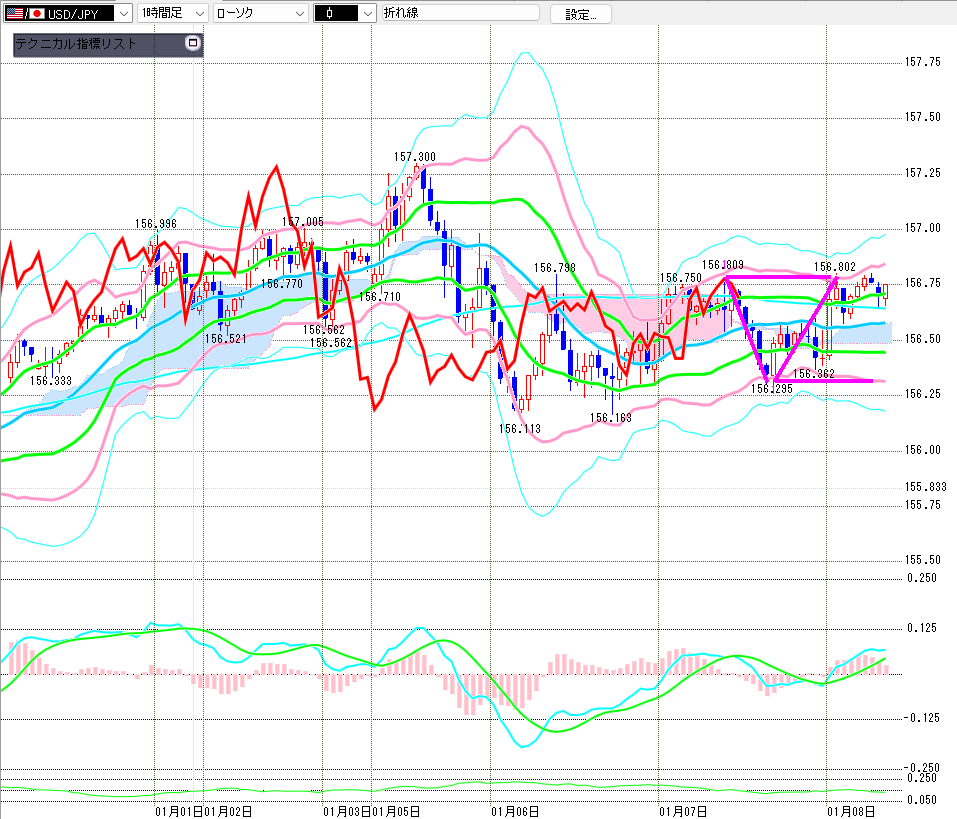Click the 157.300 high price label
957x819 pixels.
(x=414, y=157)
